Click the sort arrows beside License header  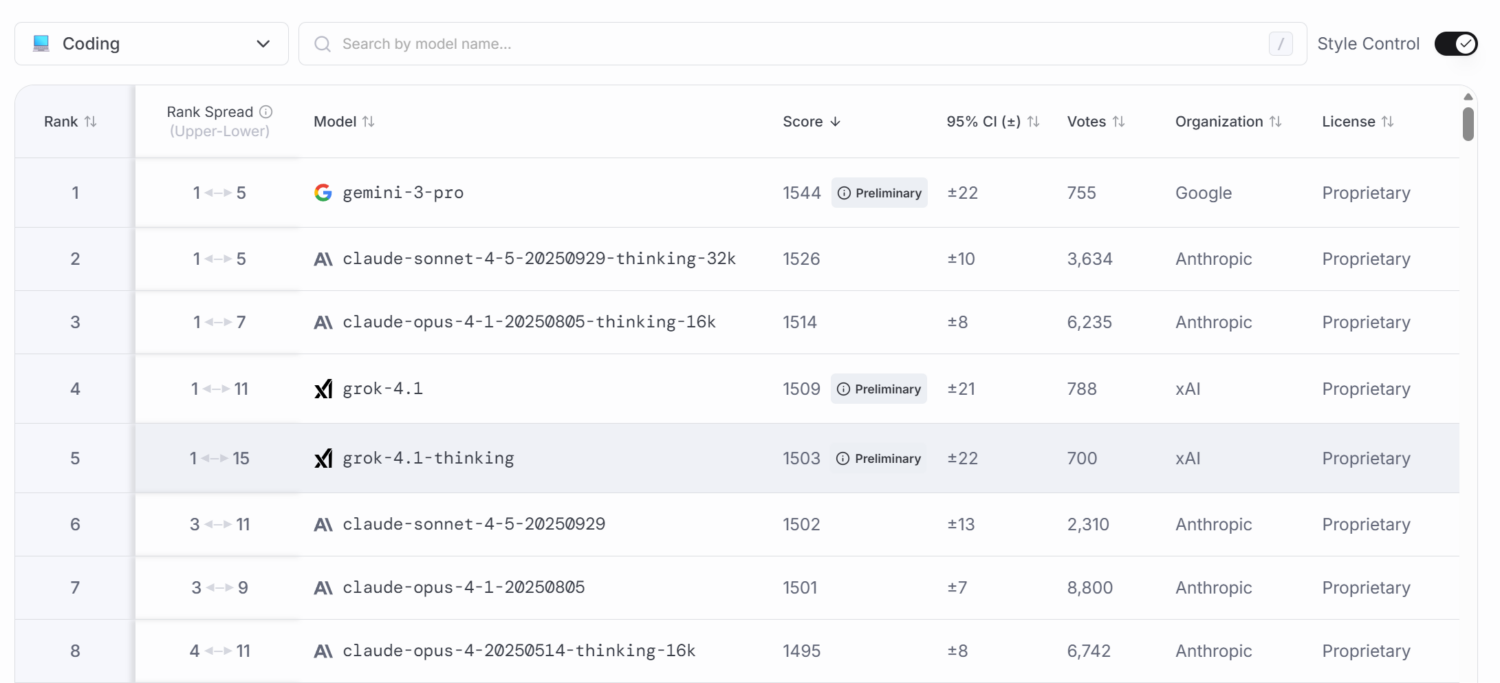(x=1388, y=121)
